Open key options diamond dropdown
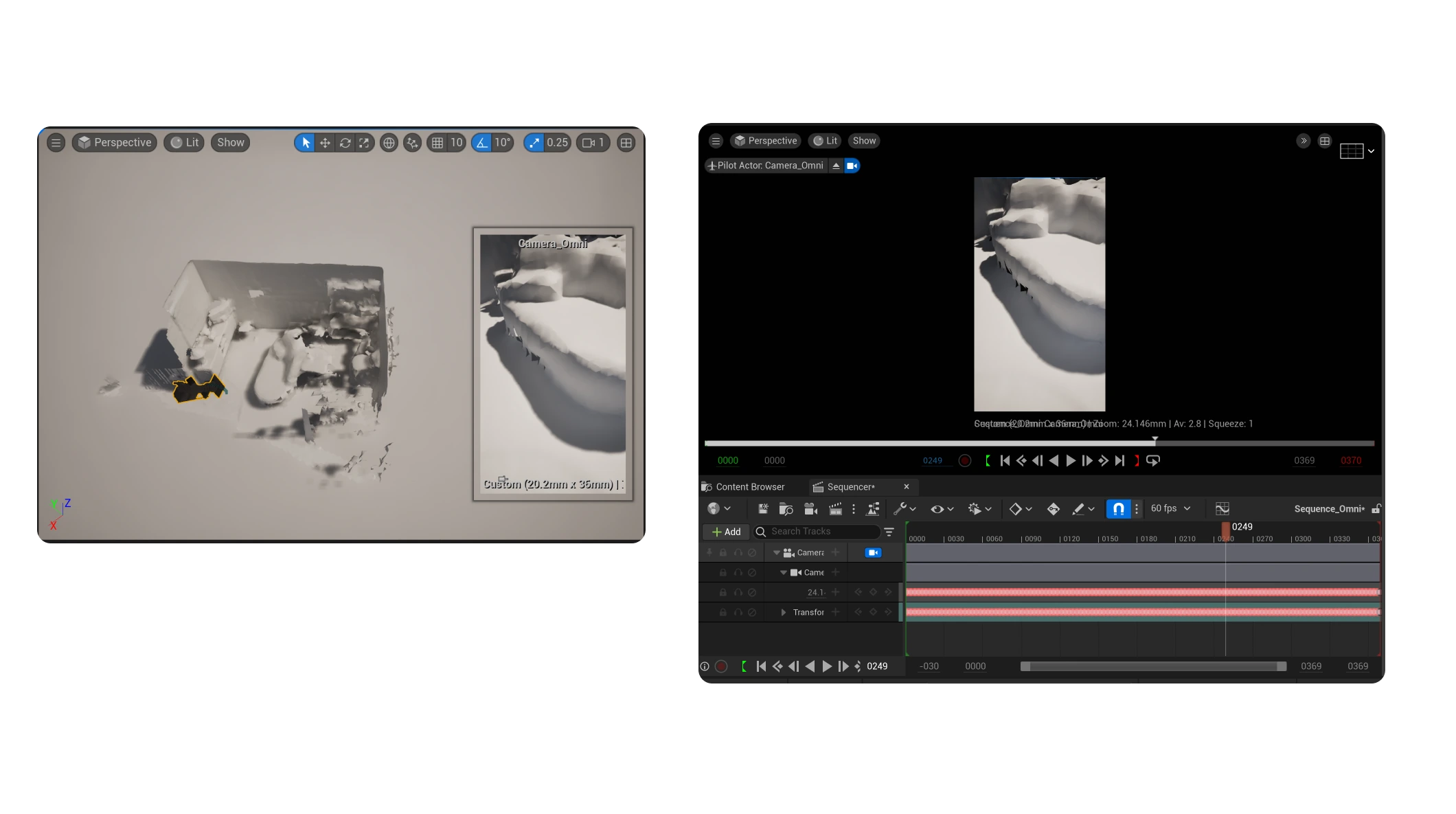The image size is (1456, 814). pyautogui.click(x=1021, y=509)
